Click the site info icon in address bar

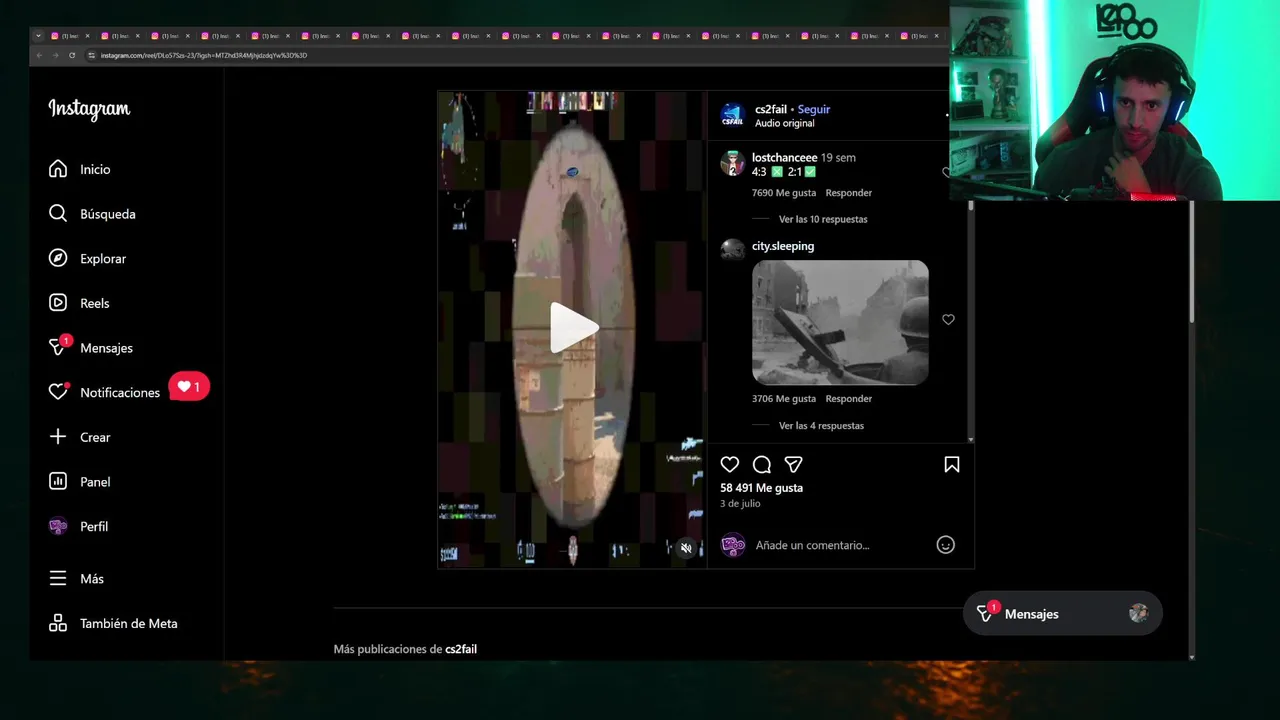point(91,55)
